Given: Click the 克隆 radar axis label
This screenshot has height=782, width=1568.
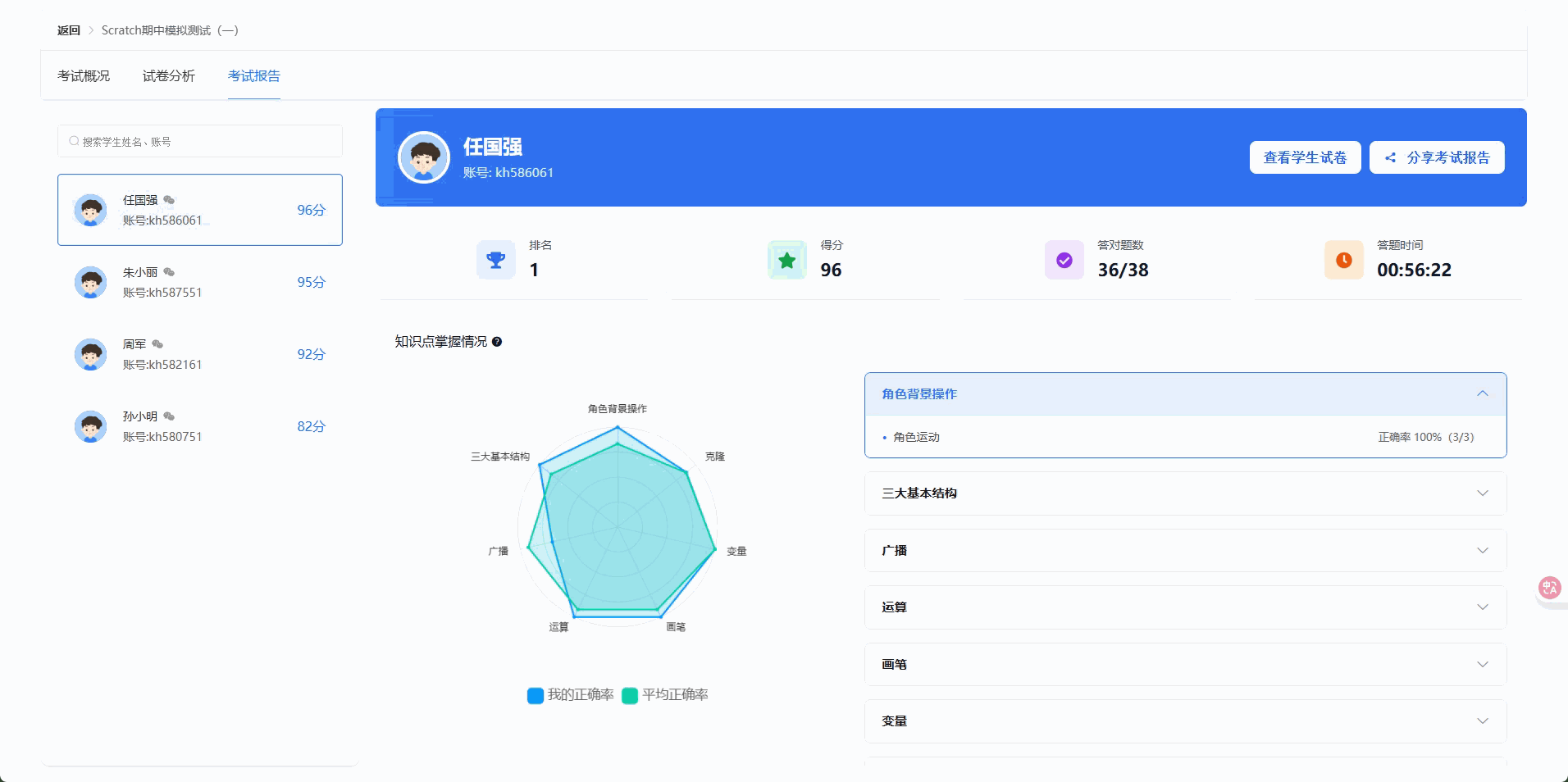Looking at the screenshot, I should [x=715, y=457].
